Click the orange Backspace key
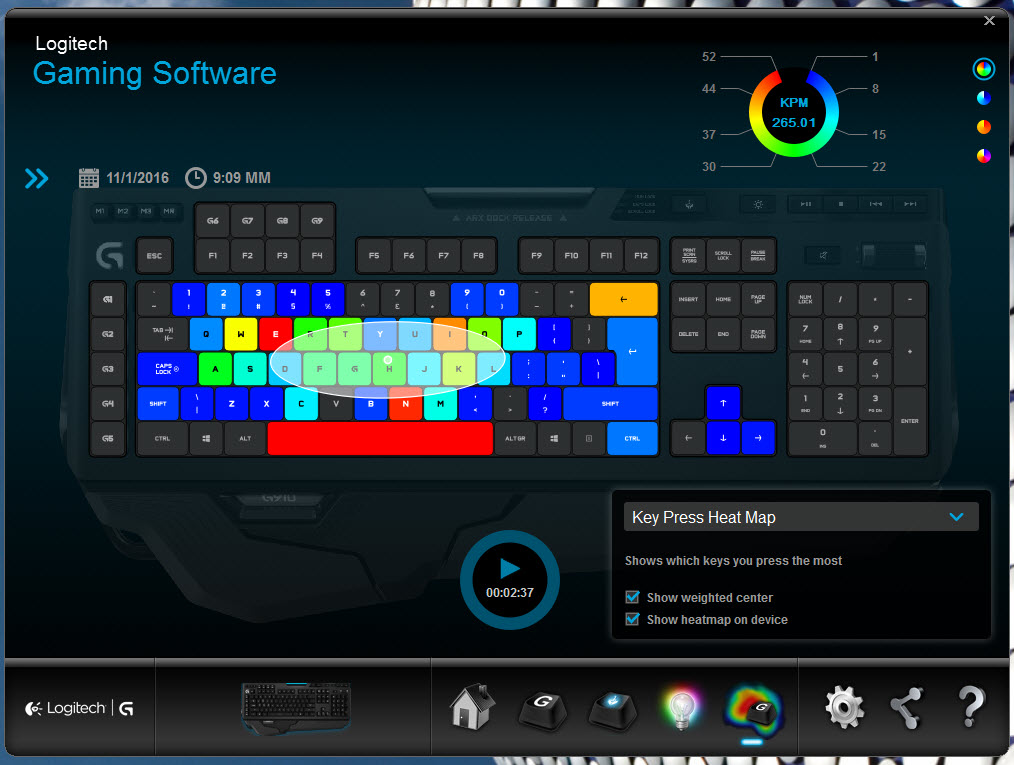 pos(623,299)
